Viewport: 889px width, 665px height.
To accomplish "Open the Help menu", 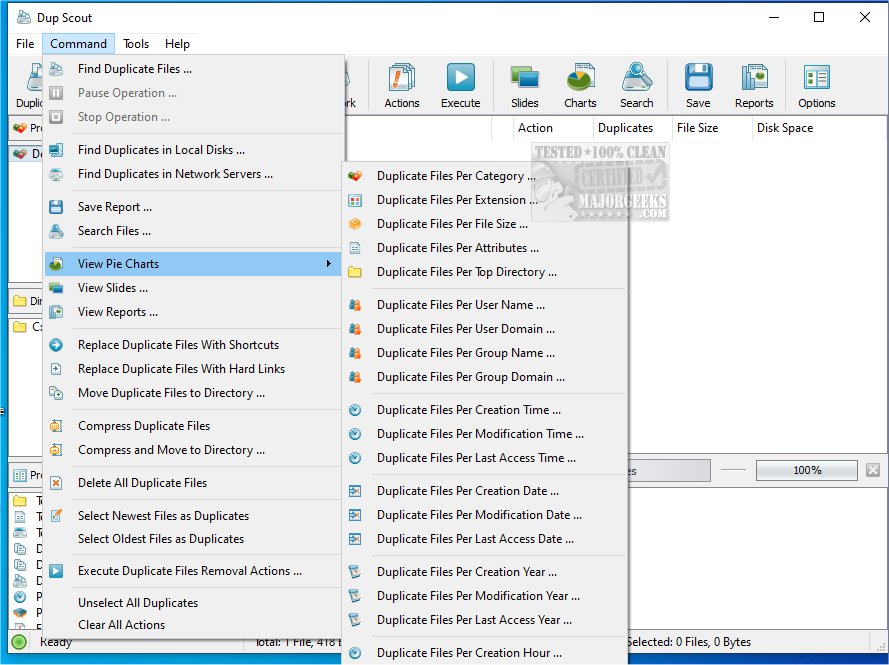I will click(x=177, y=44).
